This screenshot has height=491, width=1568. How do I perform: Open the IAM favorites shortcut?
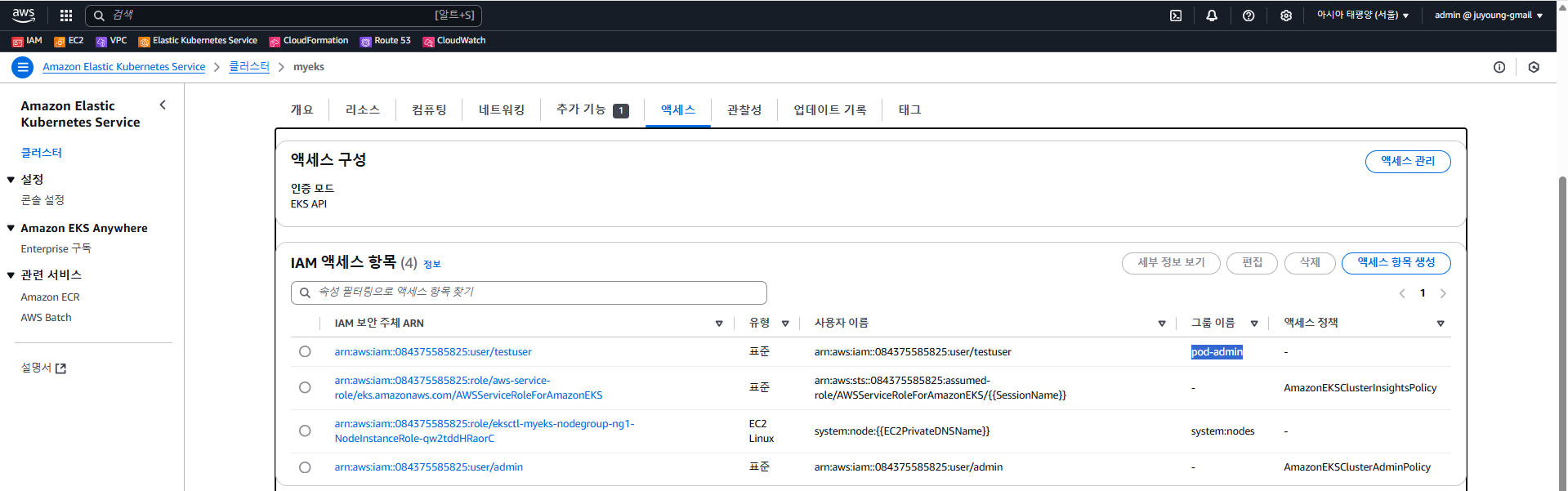pyautogui.click(x=27, y=41)
